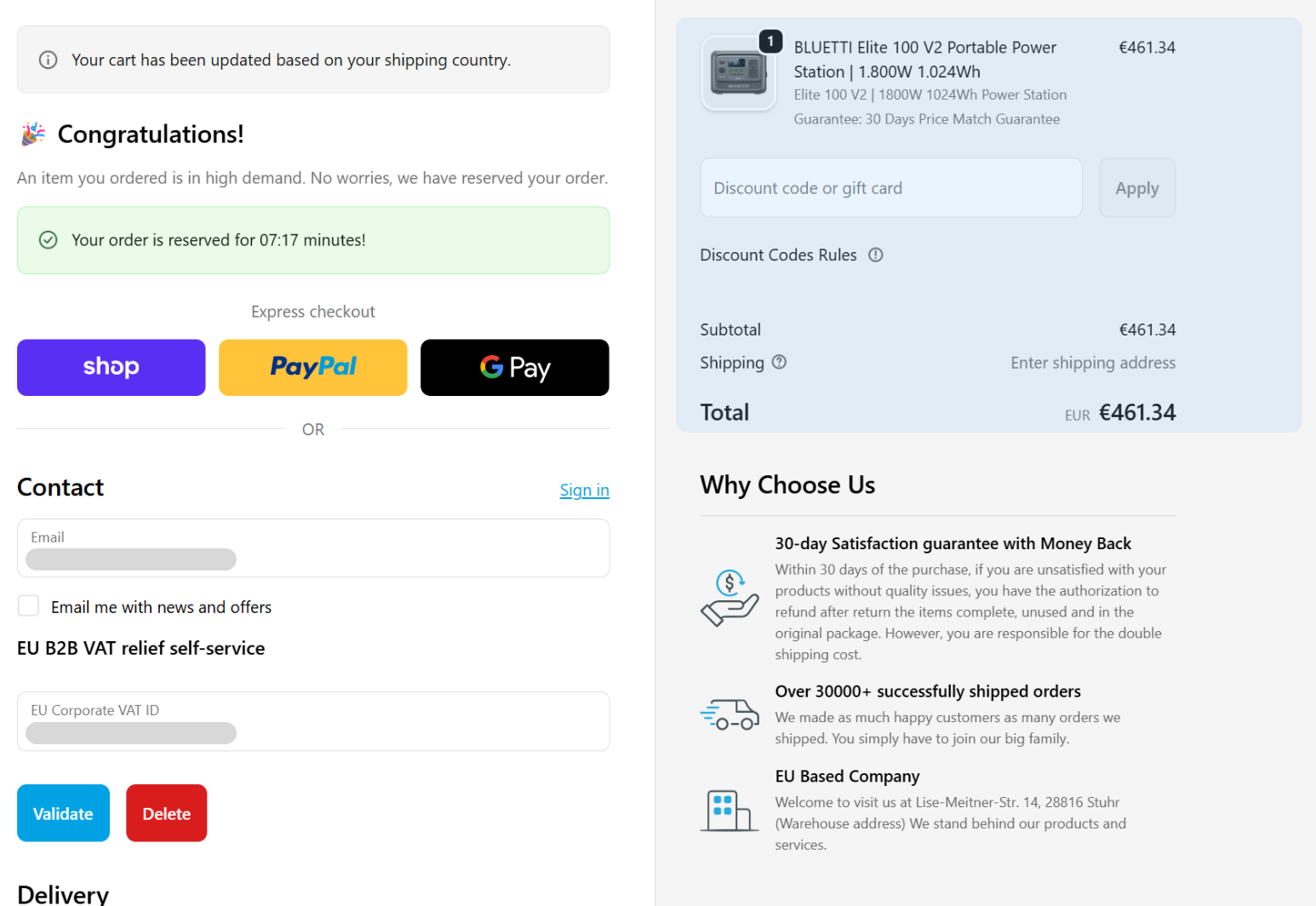Click the Discount code or gift card field
This screenshot has width=1316, height=906.
(890, 188)
